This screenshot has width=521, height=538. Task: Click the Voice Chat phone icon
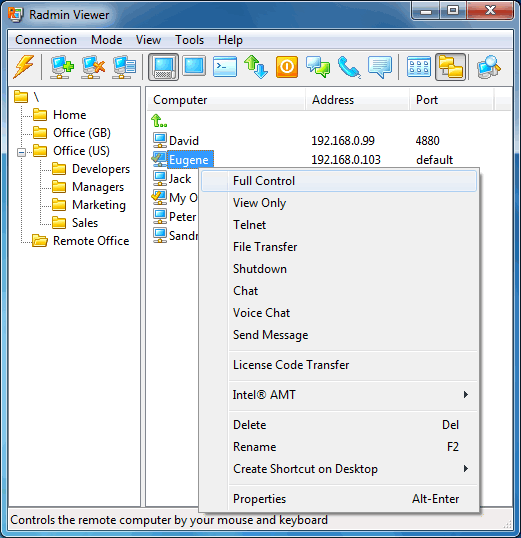point(349,67)
